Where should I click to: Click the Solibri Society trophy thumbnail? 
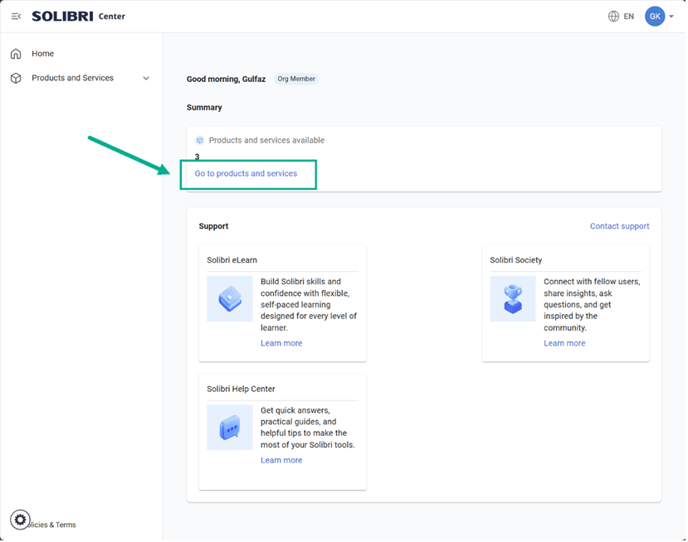[x=512, y=298]
